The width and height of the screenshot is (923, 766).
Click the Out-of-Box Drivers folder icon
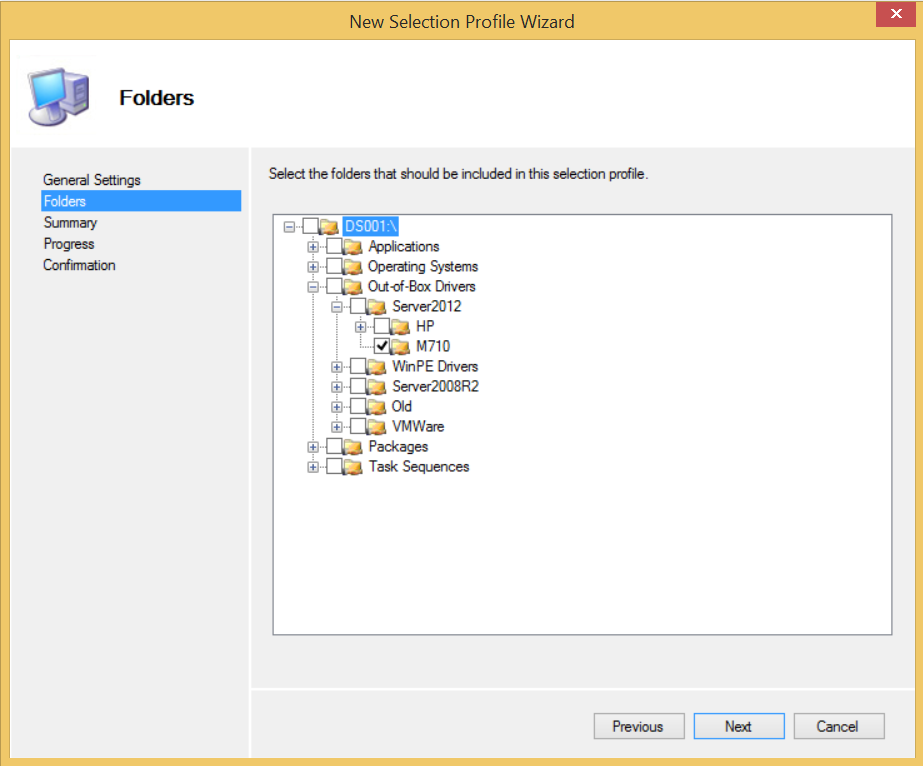[353, 287]
